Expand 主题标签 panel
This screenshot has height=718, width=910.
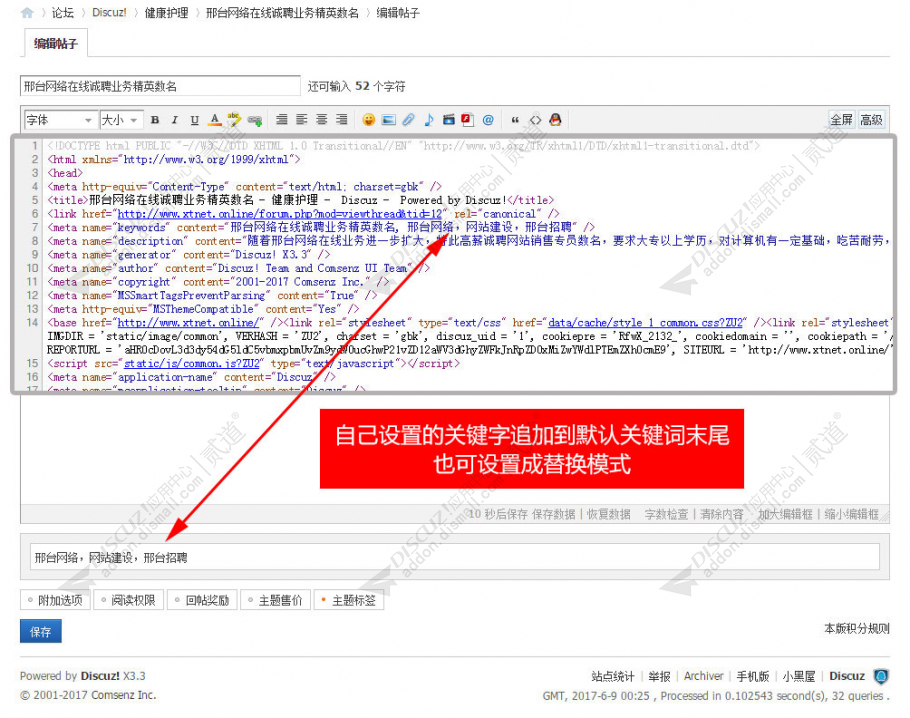349,600
